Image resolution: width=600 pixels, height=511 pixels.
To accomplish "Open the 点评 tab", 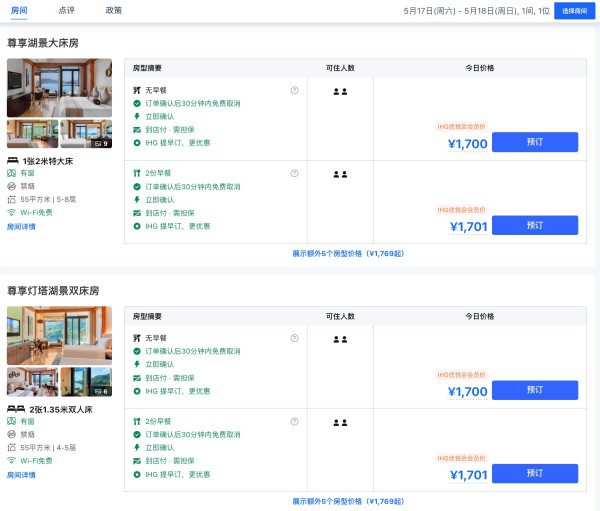I will point(66,10).
